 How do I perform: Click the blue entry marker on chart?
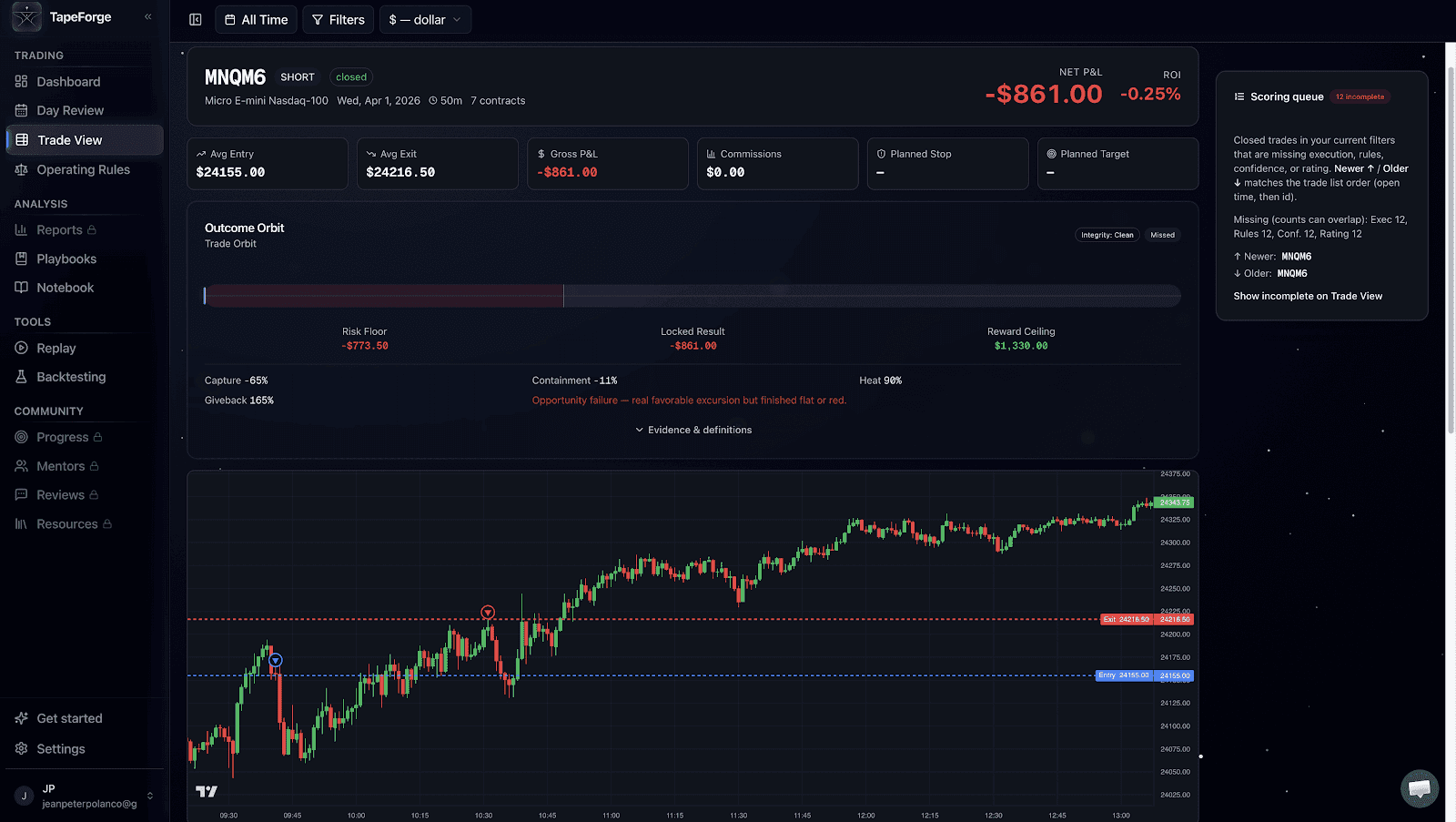pyautogui.click(x=276, y=661)
